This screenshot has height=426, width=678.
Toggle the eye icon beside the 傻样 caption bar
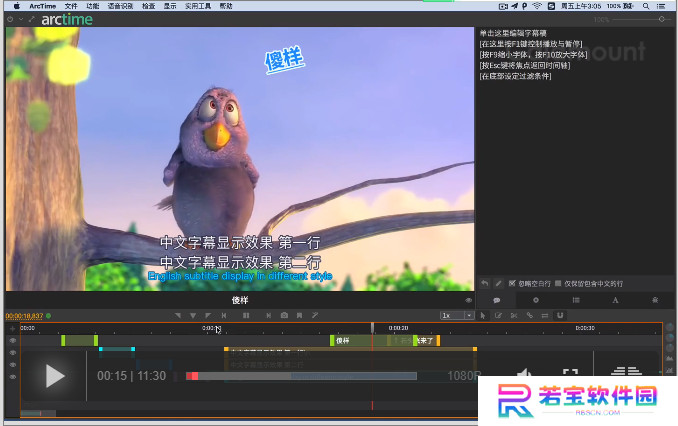[x=468, y=300]
